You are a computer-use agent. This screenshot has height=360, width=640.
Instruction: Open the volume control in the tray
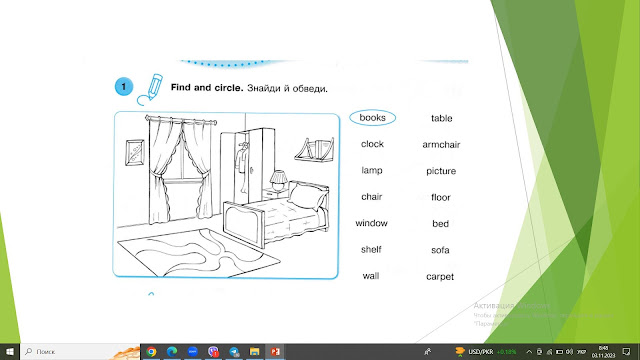point(569,351)
